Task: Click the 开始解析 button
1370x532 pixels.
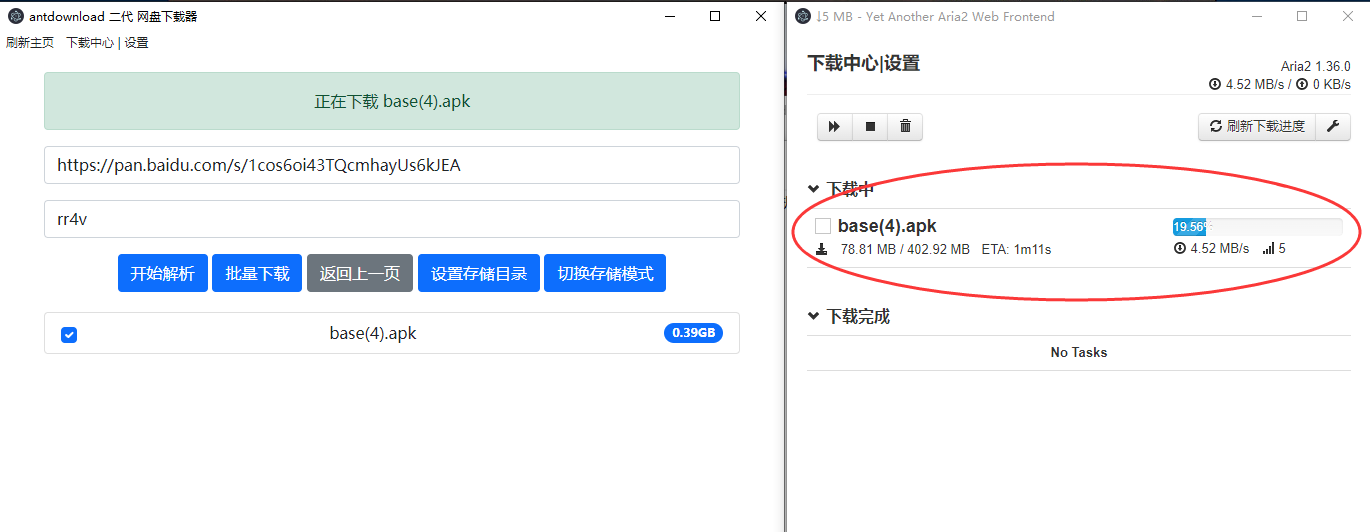Action: [x=163, y=273]
